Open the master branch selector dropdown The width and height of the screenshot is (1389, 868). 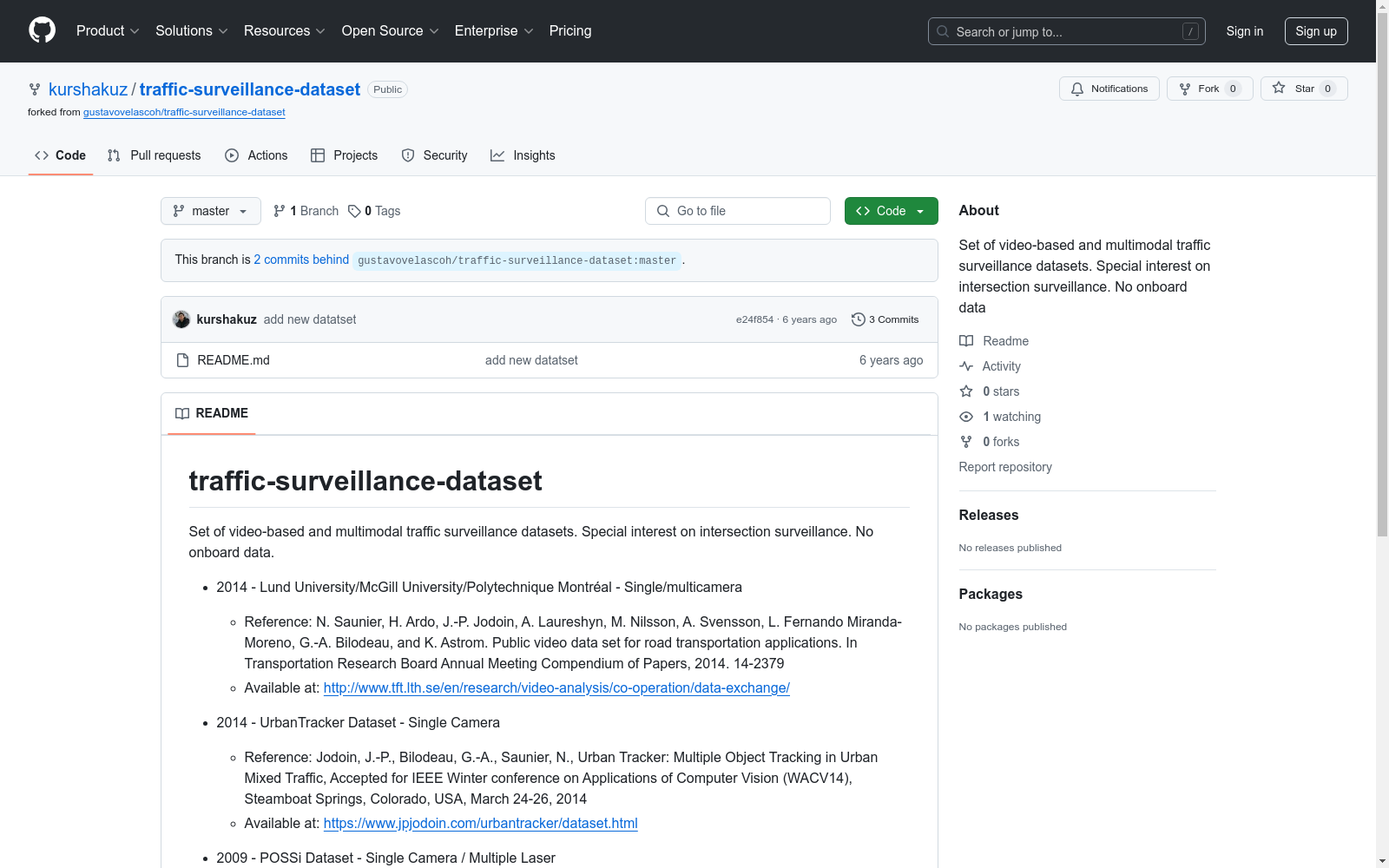click(211, 211)
